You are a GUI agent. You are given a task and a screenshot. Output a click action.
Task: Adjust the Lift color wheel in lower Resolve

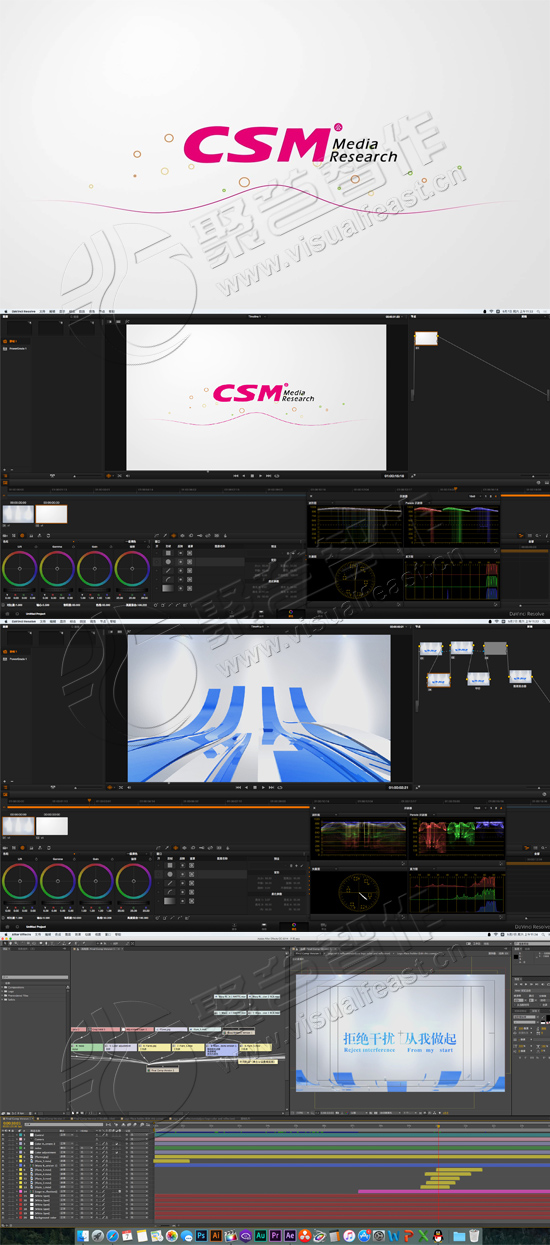pos(20,881)
